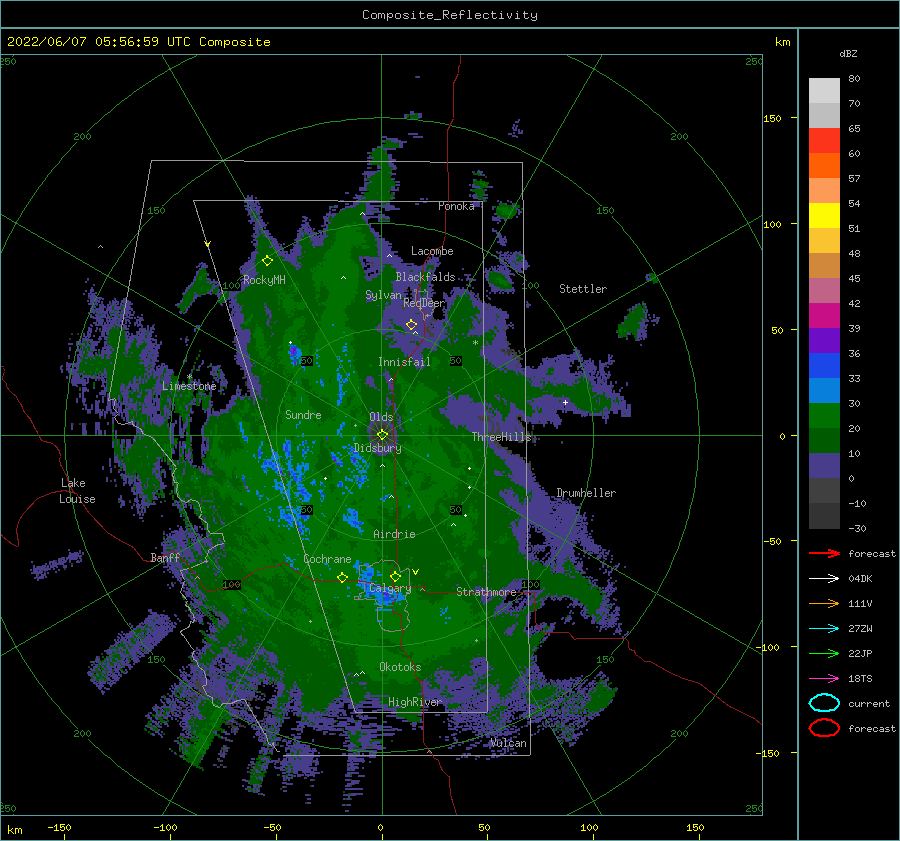Click the RedDeer city label
Image resolution: width=900 pixels, height=841 pixels.
pos(424,303)
